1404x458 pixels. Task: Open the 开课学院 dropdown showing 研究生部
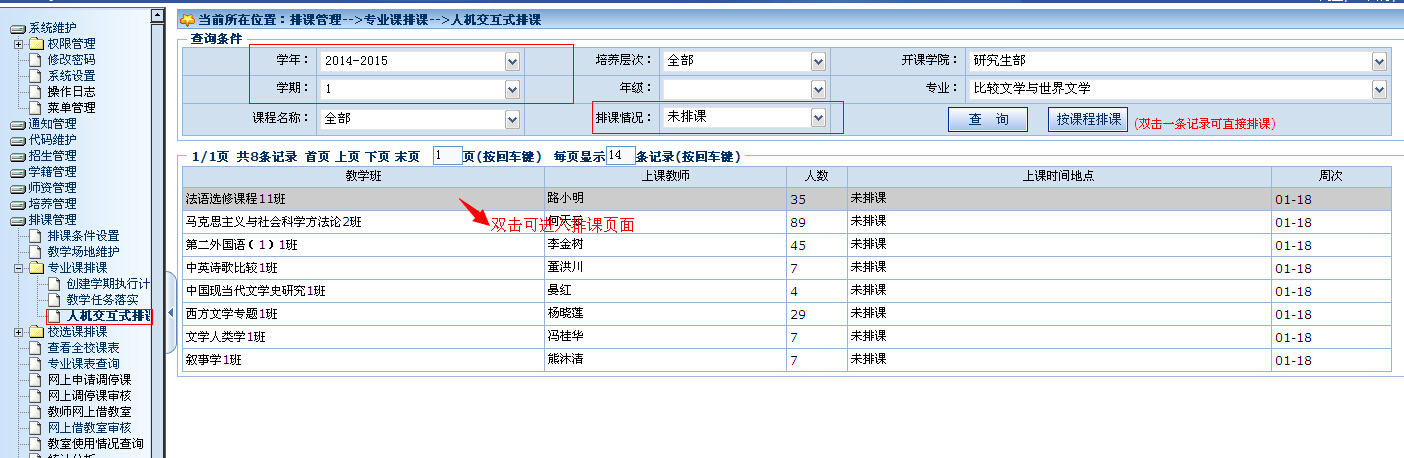pyautogui.click(x=1379, y=61)
